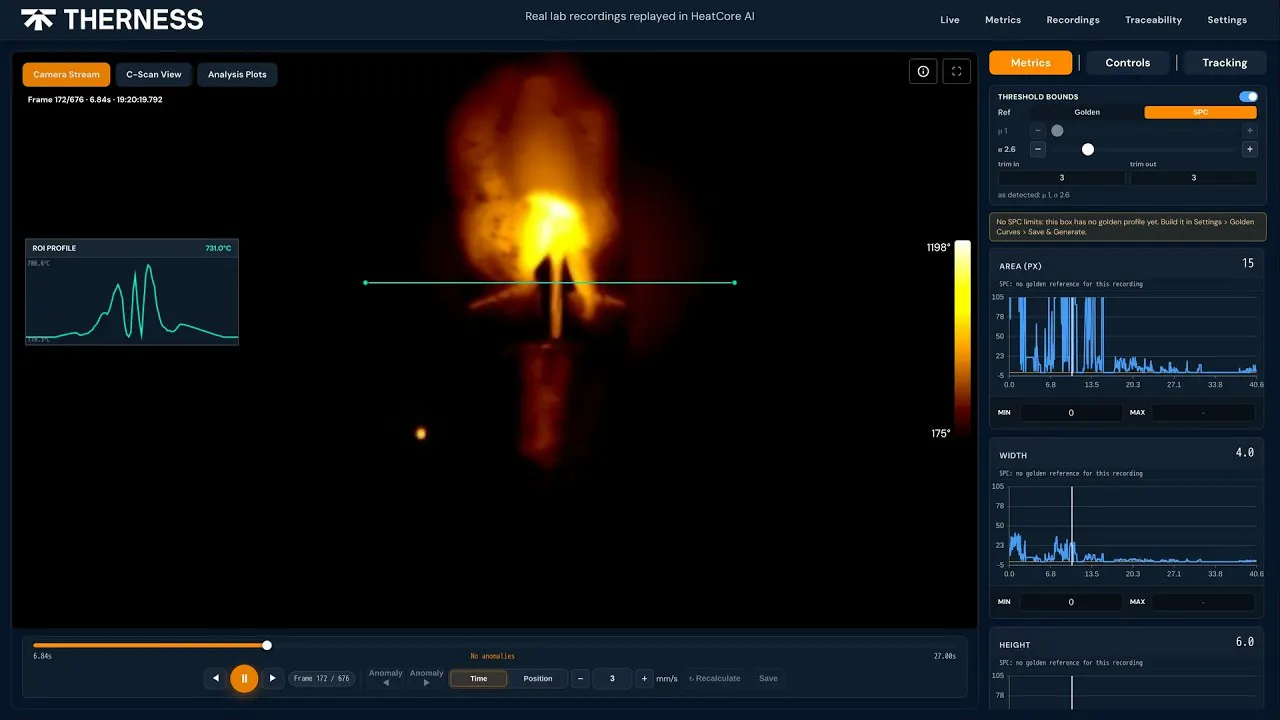Image resolution: width=1280 pixels, height=720 pixels.
Task: Open the Analysis Plots tab
Action: pos(237,74)
